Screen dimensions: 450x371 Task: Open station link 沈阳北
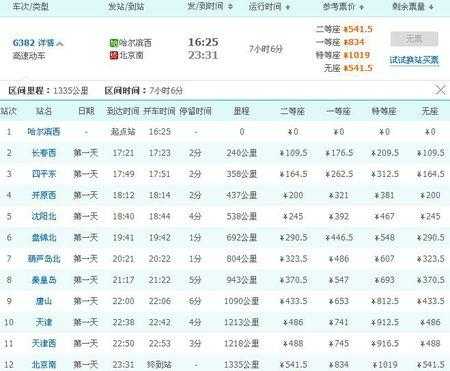pyautogui.click(x=44, y=216)
